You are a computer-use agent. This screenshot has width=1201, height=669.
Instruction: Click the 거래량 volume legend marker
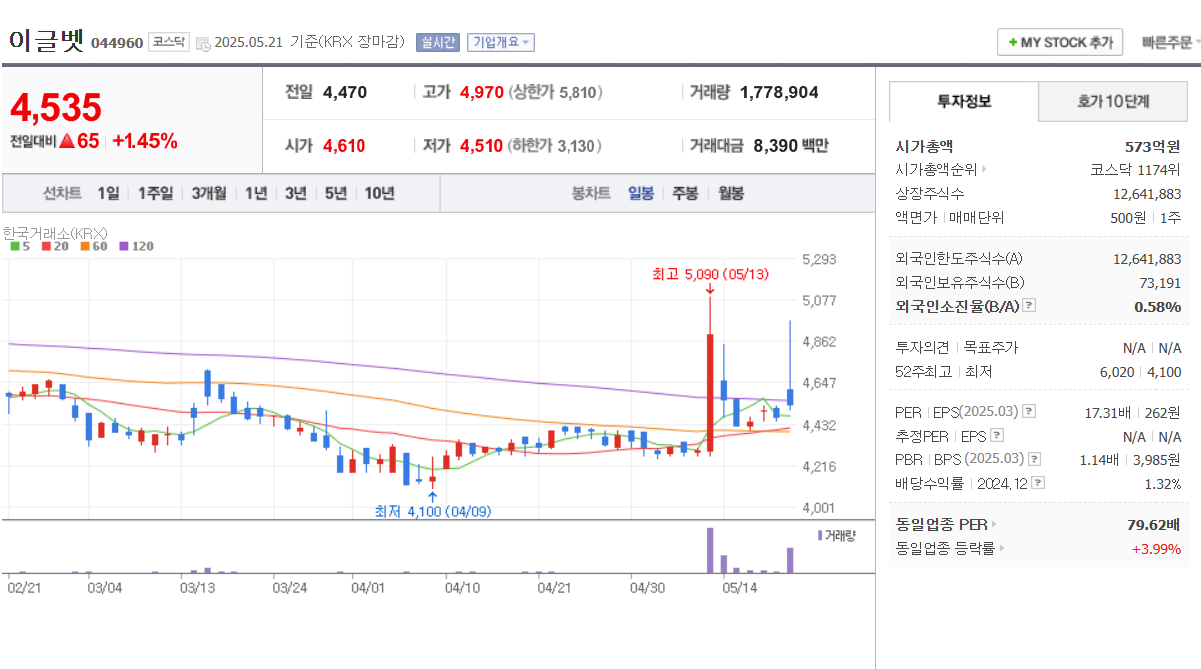tap(836, 536)
